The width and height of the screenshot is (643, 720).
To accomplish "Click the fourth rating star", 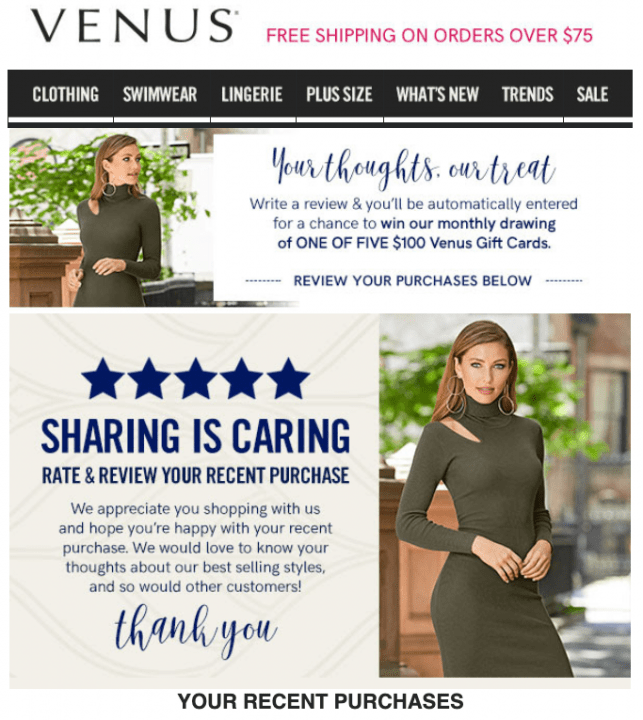I will tap(242, 379).
